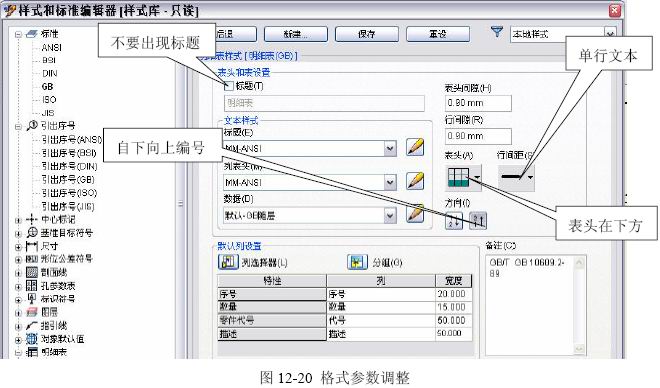The height and width of the screenshot is (388, 660).
Task: Toggle the 标题(T) title checkbox
Action: (229, 86)
